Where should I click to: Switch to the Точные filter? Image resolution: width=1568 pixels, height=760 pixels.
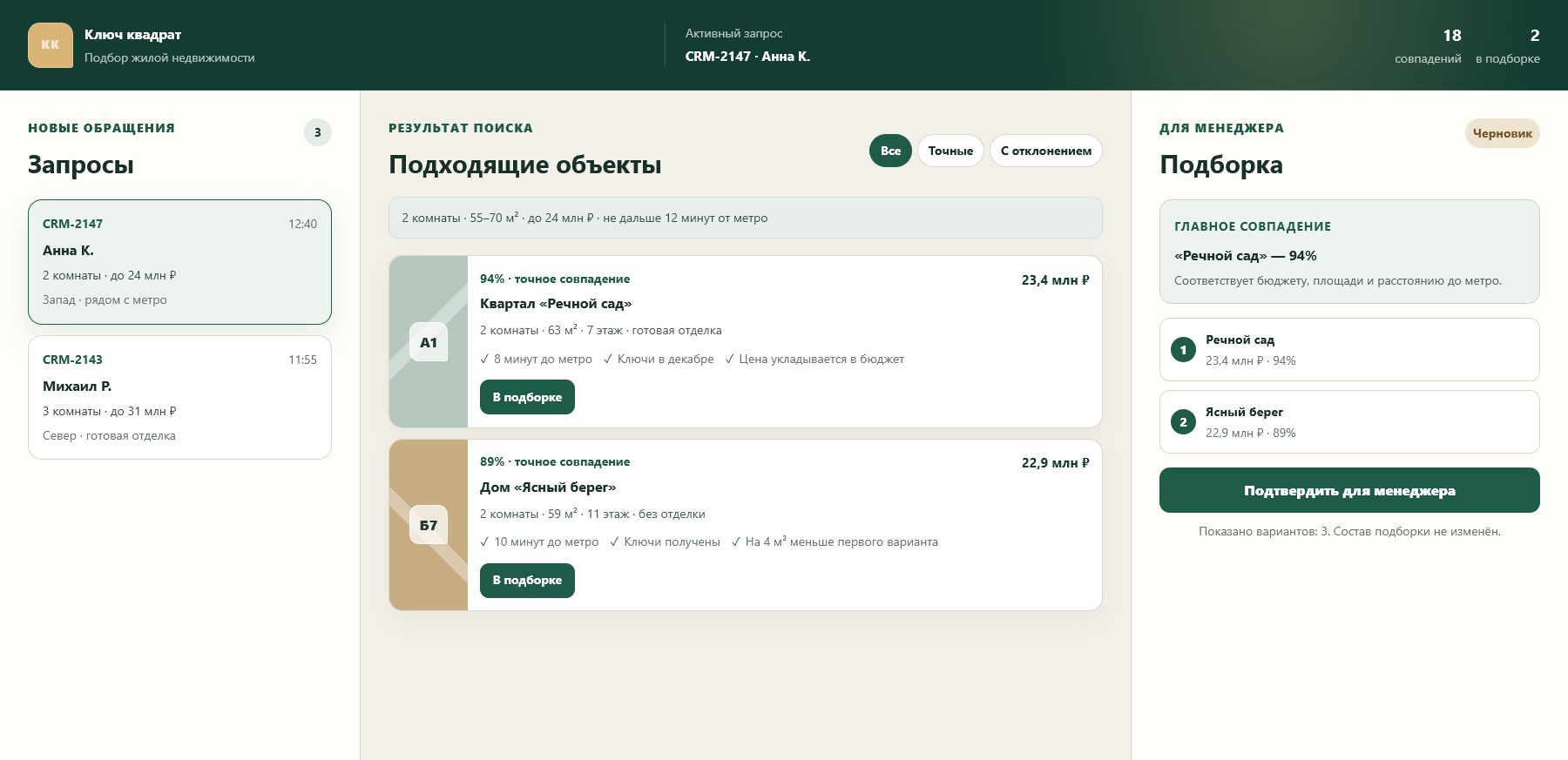pos(950,151)
